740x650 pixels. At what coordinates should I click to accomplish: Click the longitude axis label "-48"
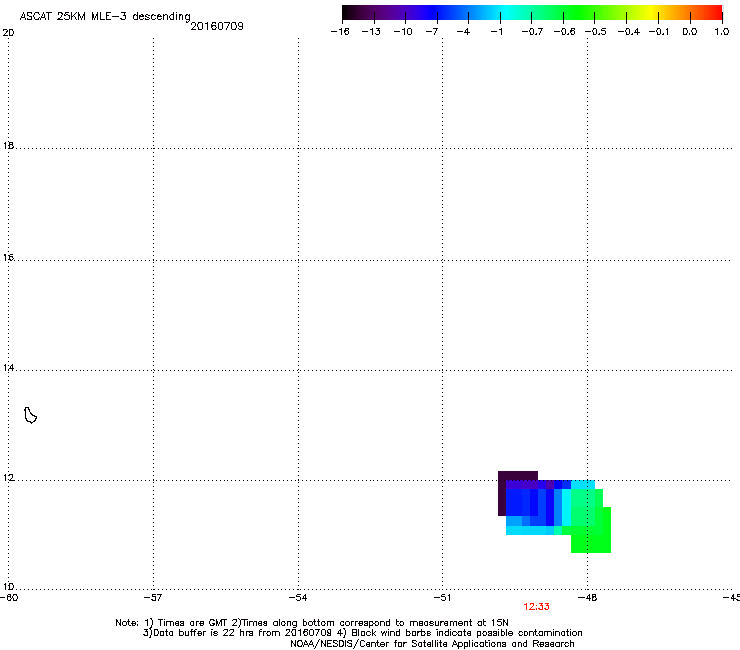[588, 598]
